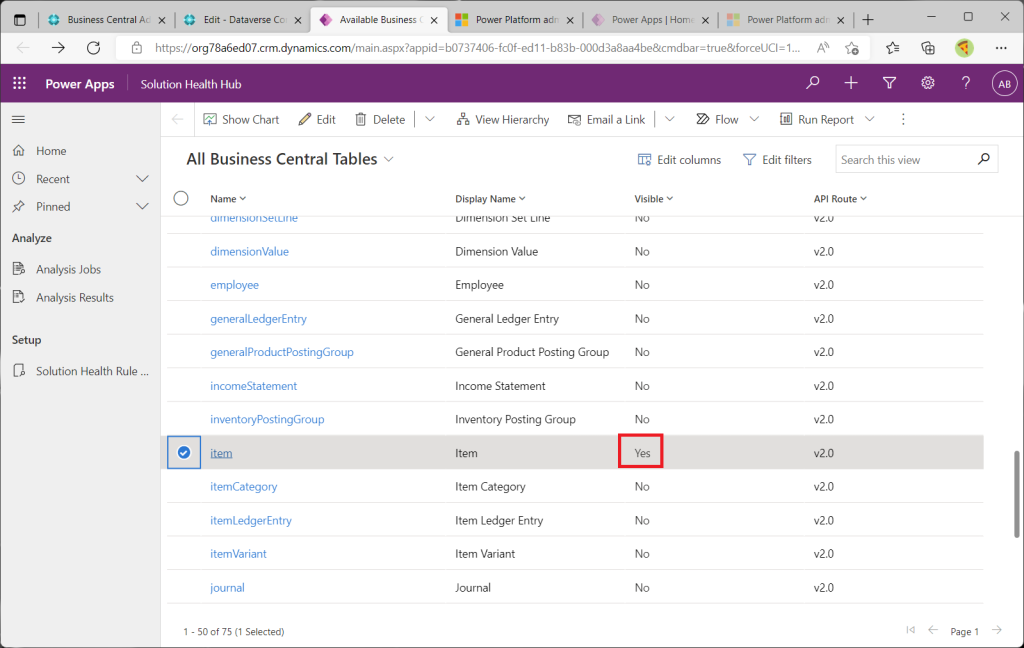This screenshot has height=648, width=1024.
Task: Click the search magnifier in the purple header
Action: pos(812,83)
